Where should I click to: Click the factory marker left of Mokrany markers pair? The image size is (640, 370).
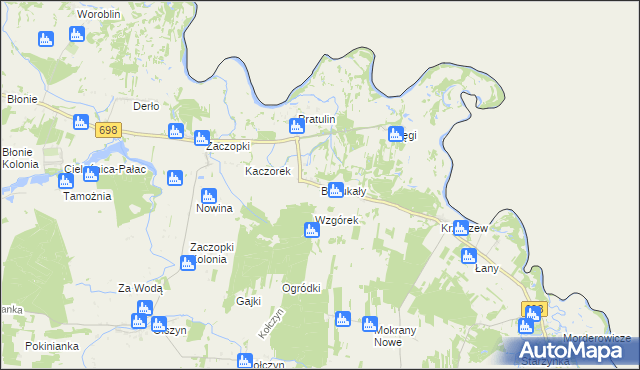[343, 319]
